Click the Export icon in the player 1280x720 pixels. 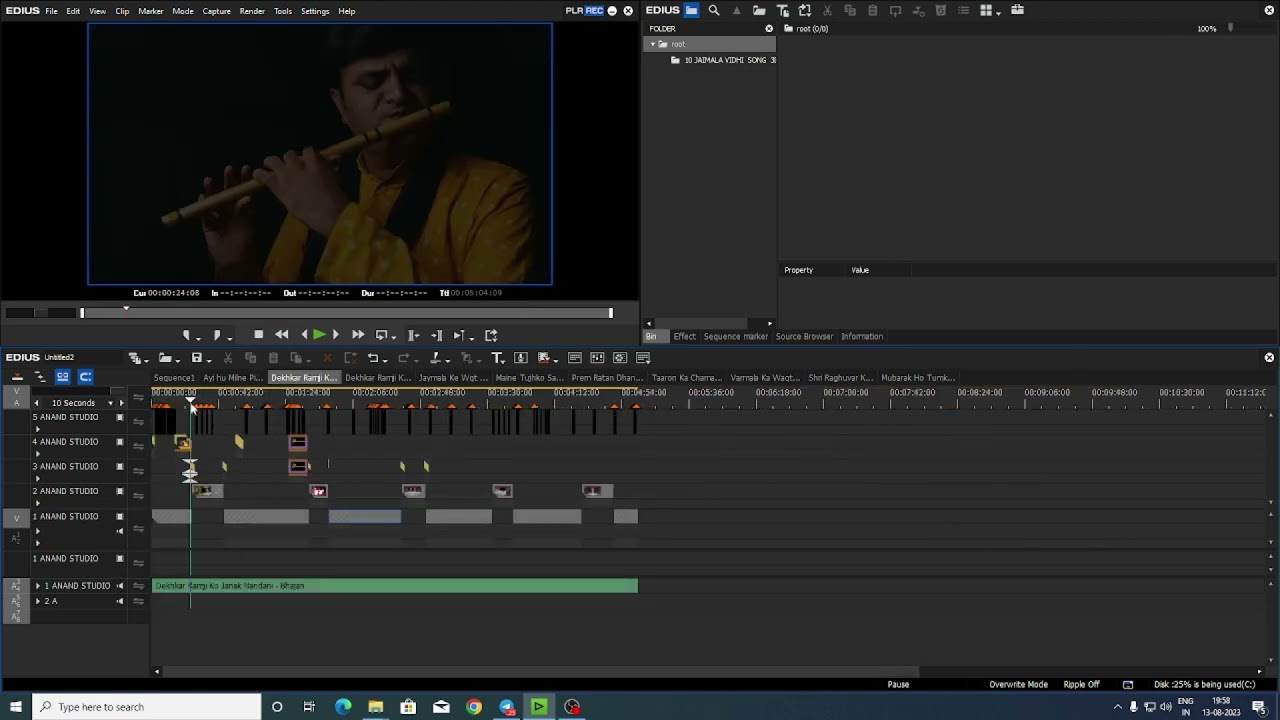[x=491, y=335]
